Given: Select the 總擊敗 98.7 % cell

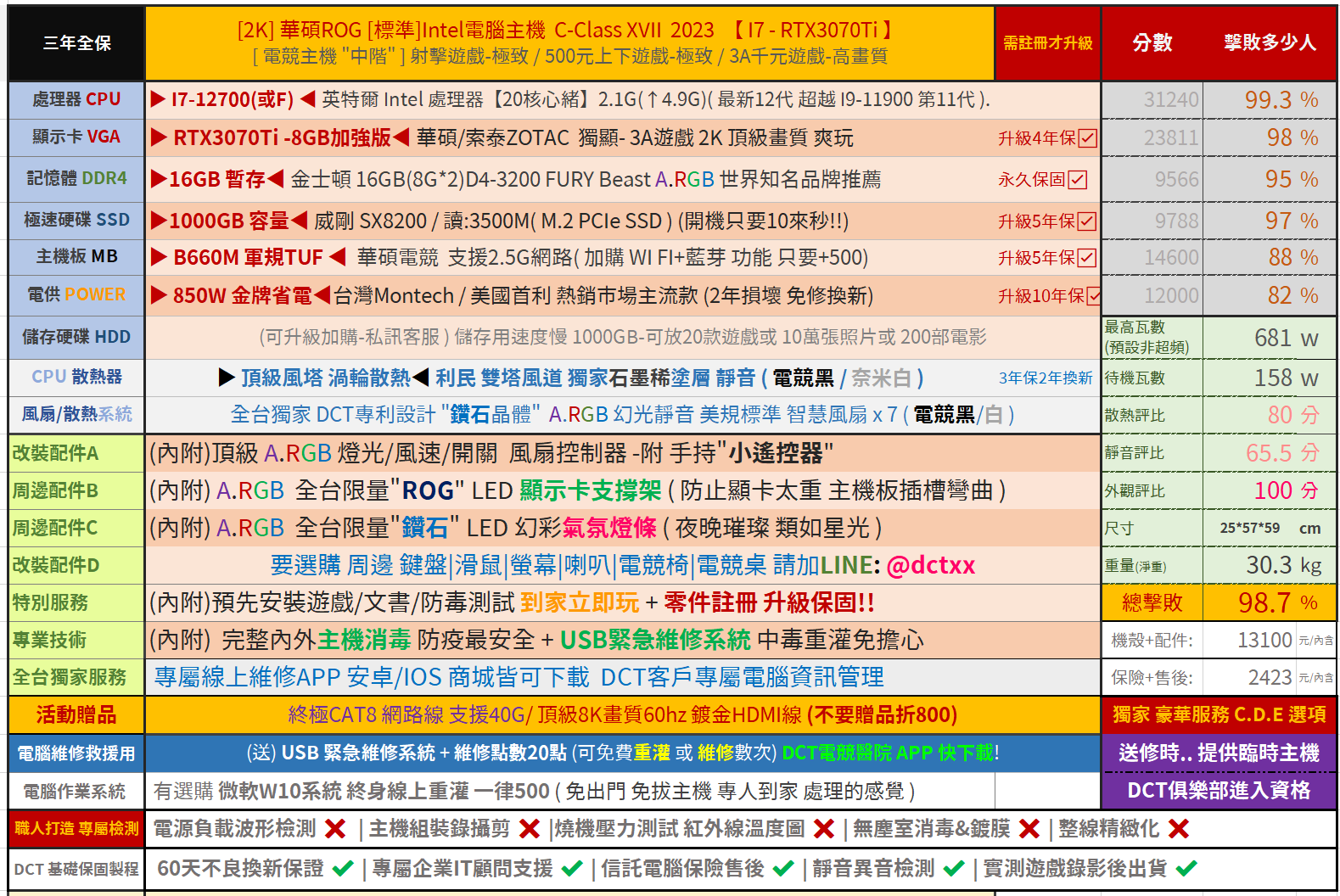Looking at the screenshot, I should point(1270,602).
